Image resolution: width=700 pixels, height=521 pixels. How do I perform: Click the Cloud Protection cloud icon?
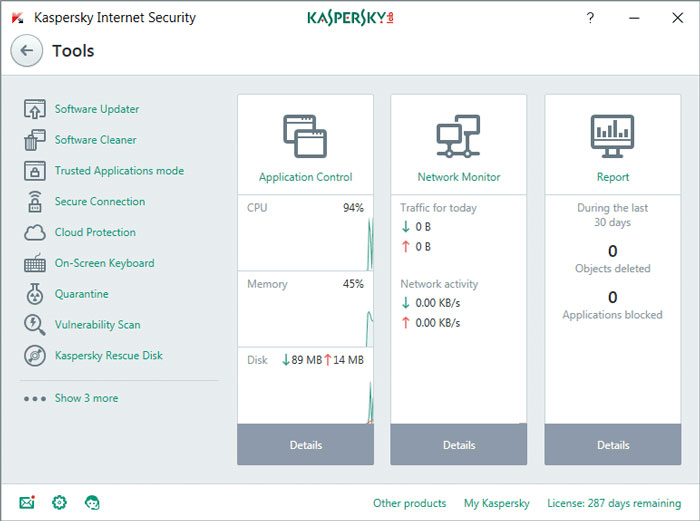pyautogui.click(x=35, y=232)
